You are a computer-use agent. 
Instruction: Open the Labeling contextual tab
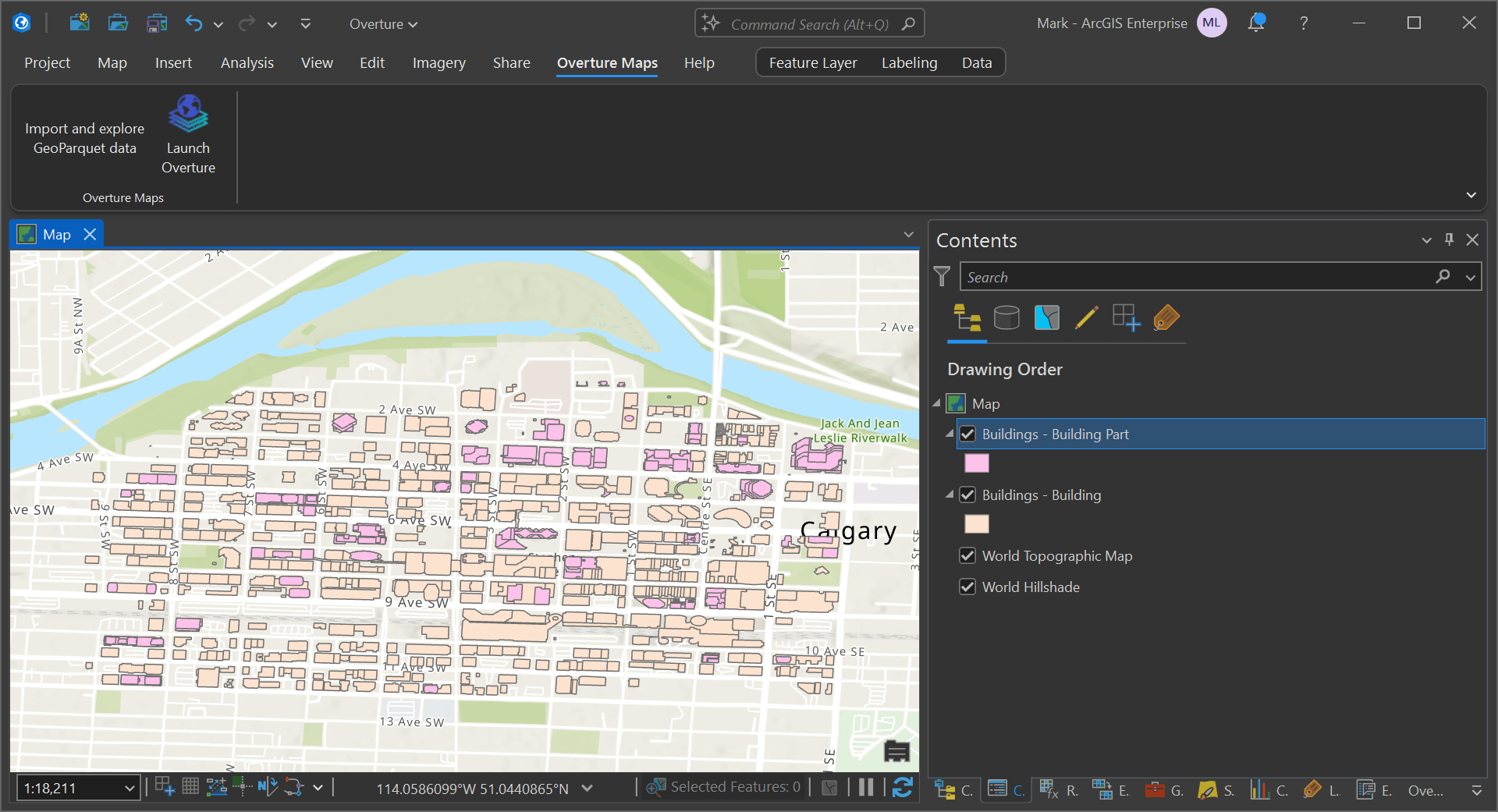pyautogui.click(x=910, y=62)
